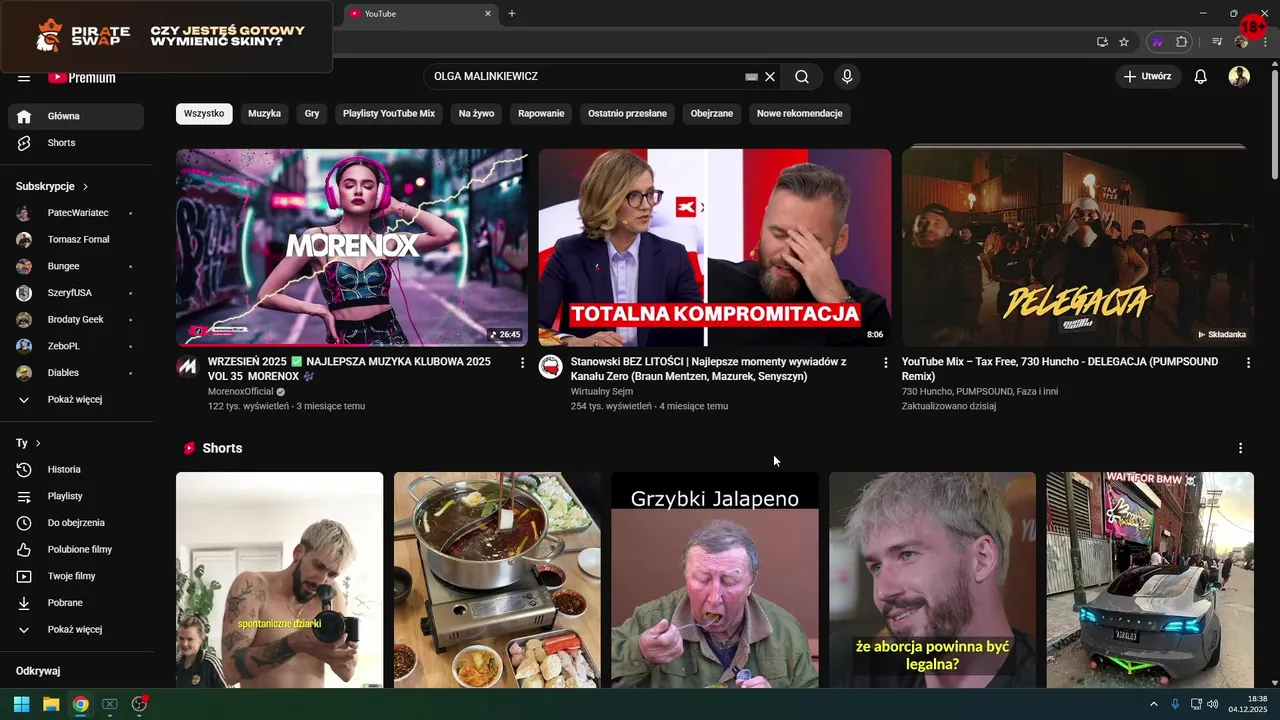
Task: Open Shorts in the sidebar
Action: [x=76, y=143]
